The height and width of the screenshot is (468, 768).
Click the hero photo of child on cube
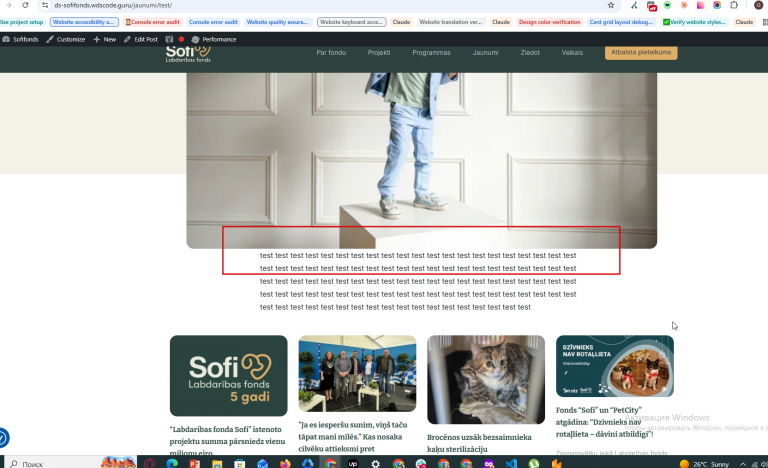[421, 161]
